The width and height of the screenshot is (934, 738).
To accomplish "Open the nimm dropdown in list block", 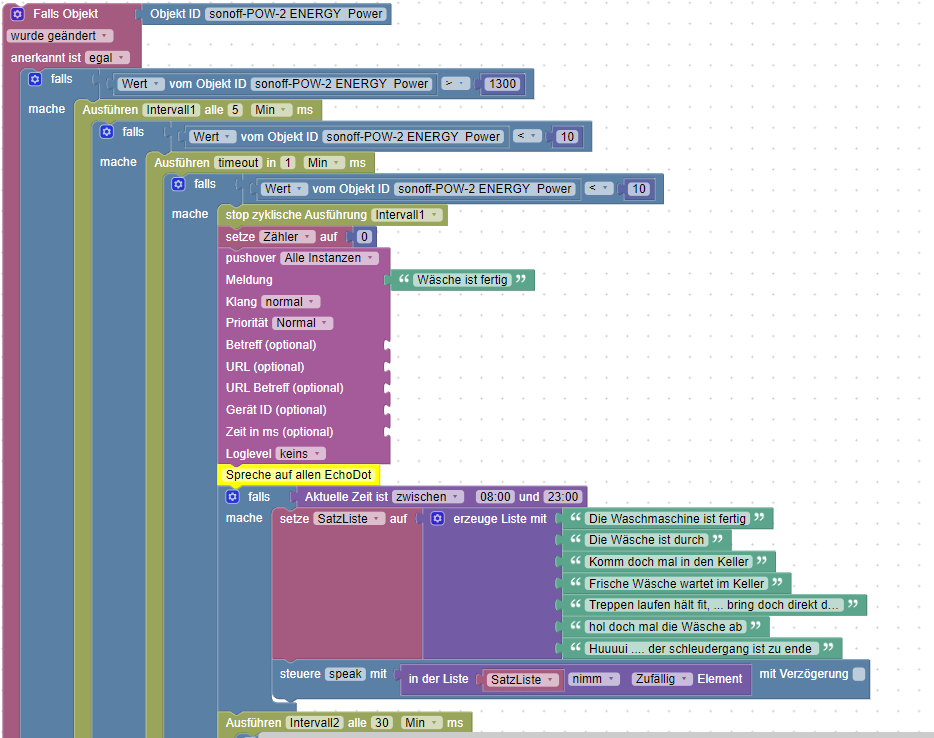I will coord(594,679).
